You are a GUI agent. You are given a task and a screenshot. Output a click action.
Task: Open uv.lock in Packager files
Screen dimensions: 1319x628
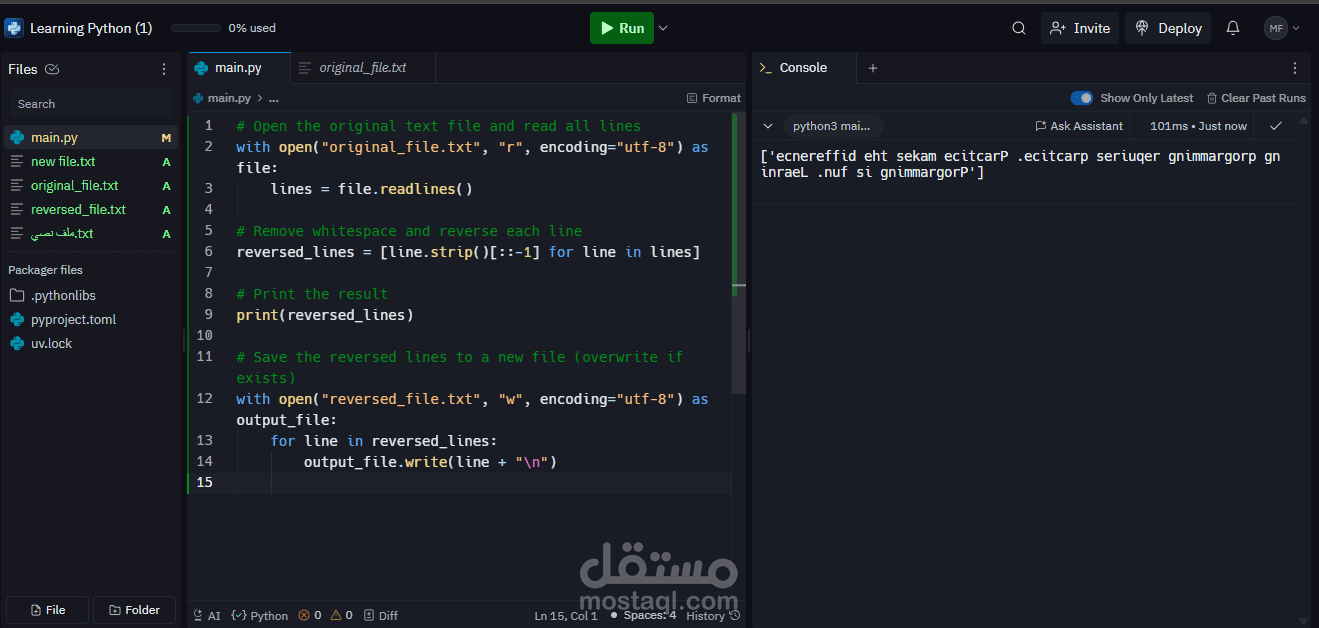tap(90, 343)
